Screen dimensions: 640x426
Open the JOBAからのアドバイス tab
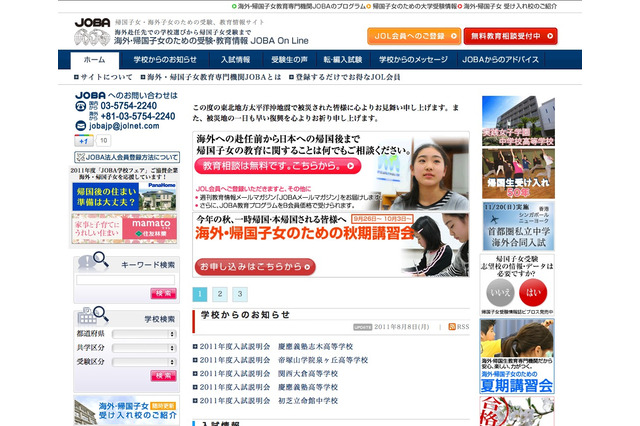[x=500, y=60]
